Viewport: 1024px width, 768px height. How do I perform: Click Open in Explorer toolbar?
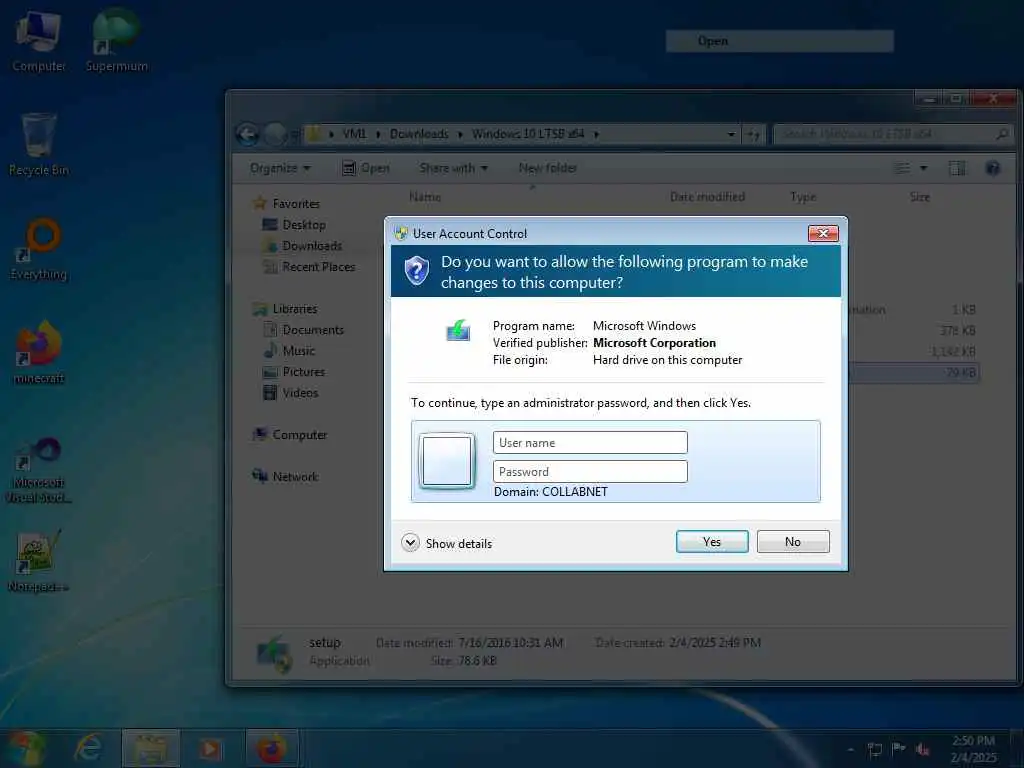366,168
